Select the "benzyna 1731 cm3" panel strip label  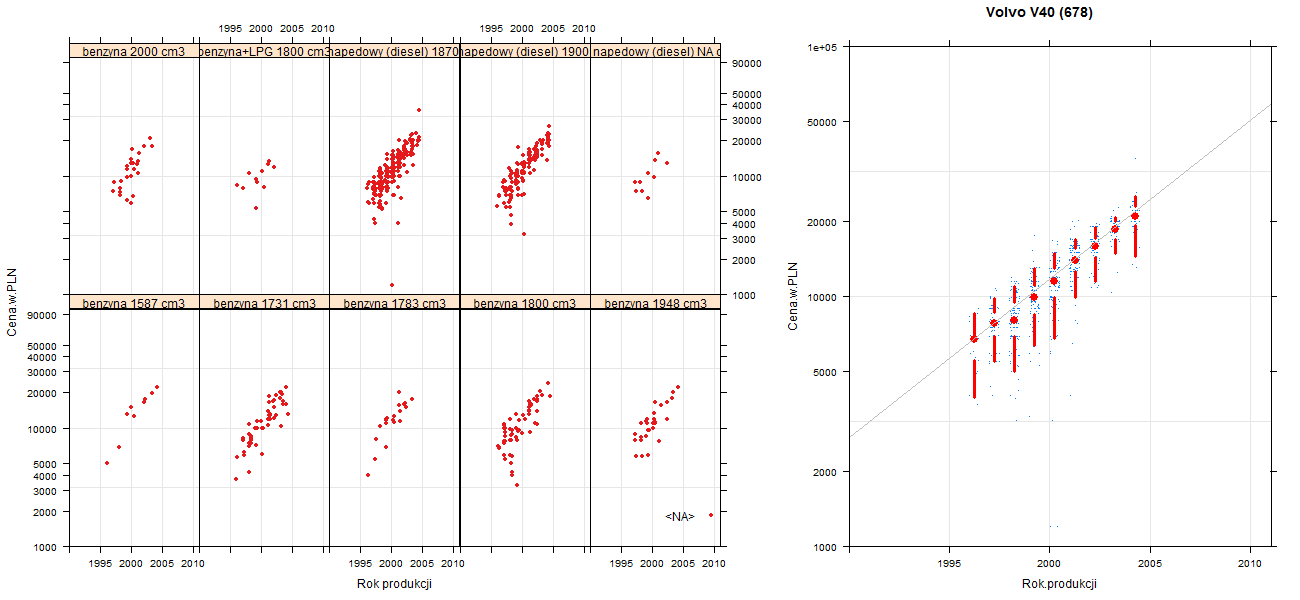[x=264, y=303]
